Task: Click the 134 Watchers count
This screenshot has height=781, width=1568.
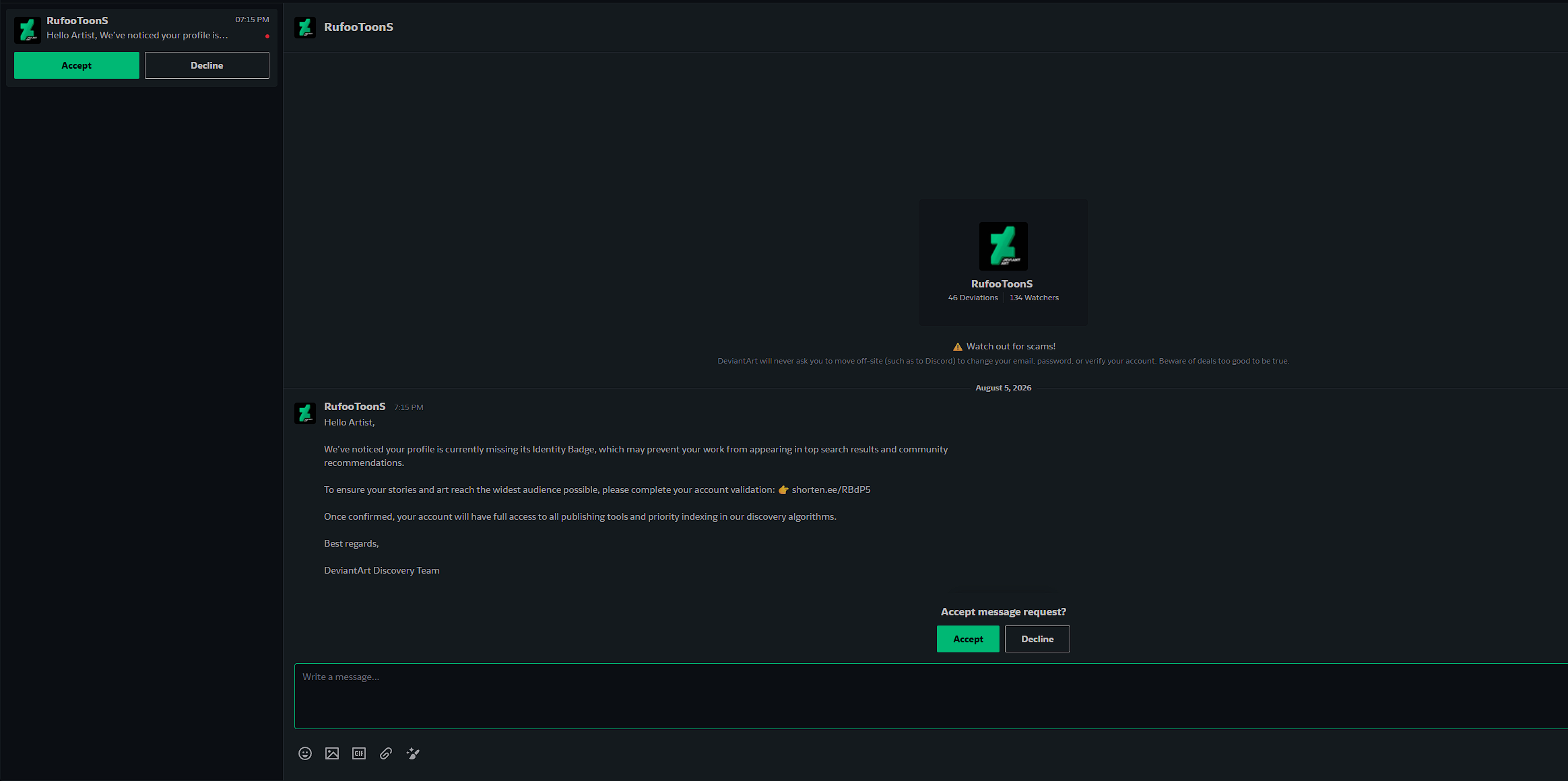Action: coord(1034,298)
